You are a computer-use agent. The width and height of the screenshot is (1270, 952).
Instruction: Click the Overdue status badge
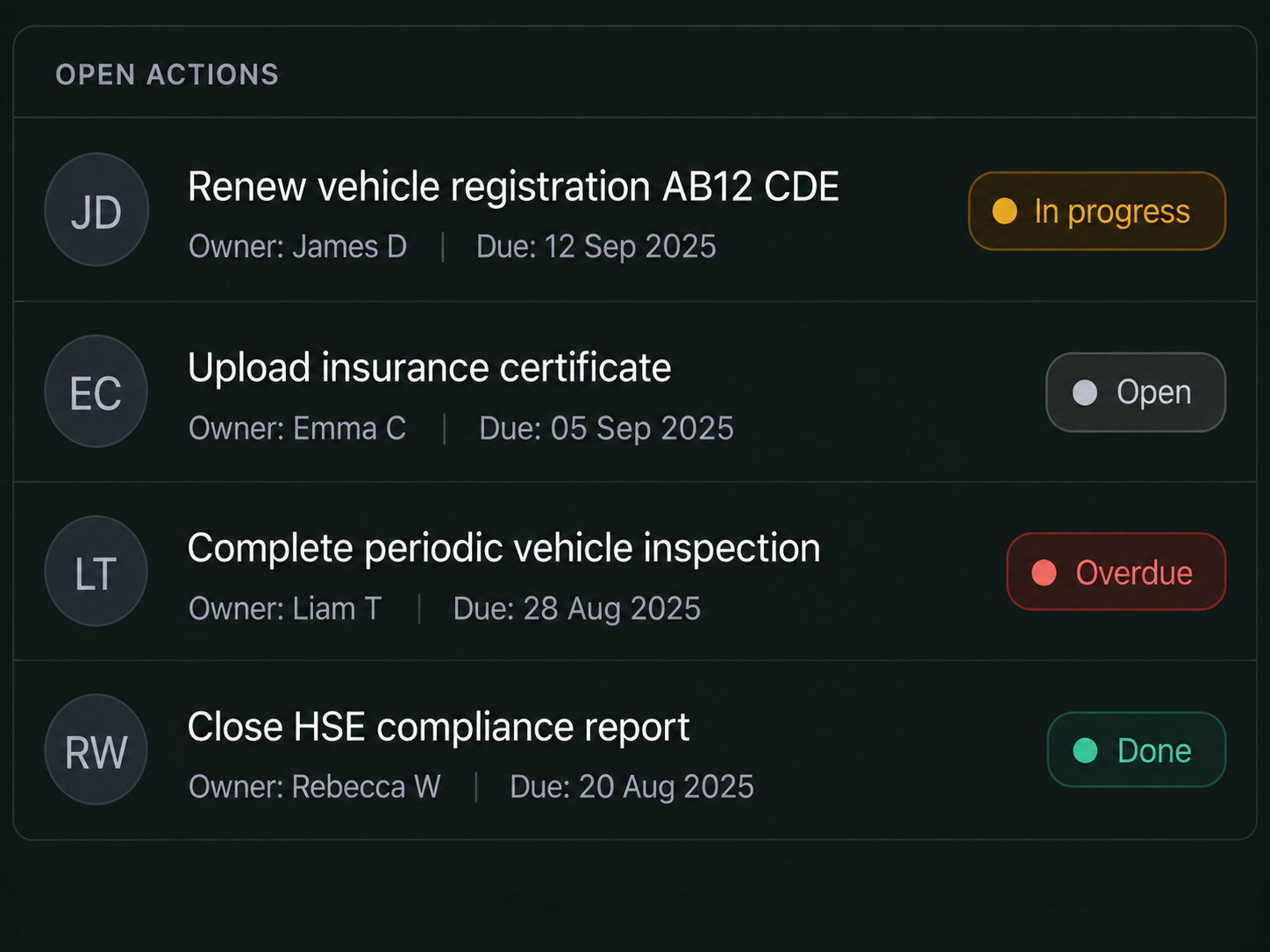pos(1116,572)
